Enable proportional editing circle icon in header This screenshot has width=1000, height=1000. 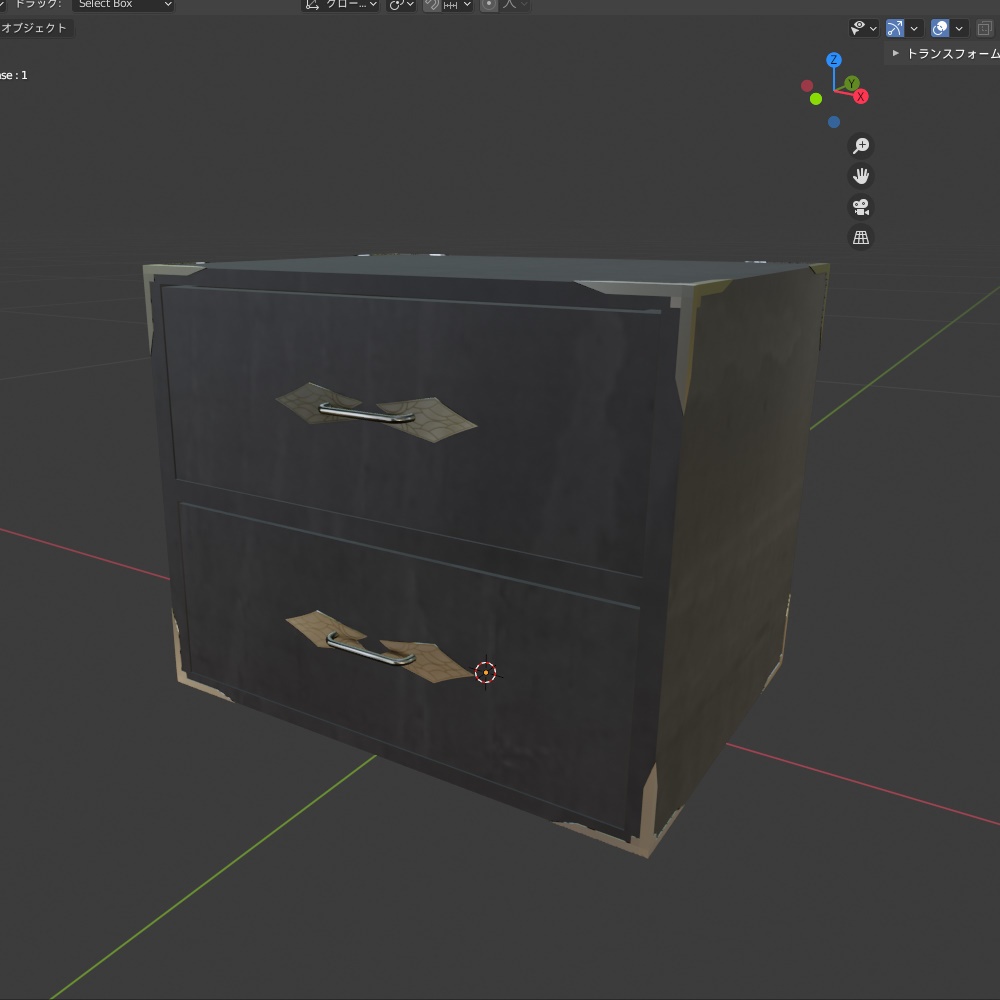tap(487, 5)
